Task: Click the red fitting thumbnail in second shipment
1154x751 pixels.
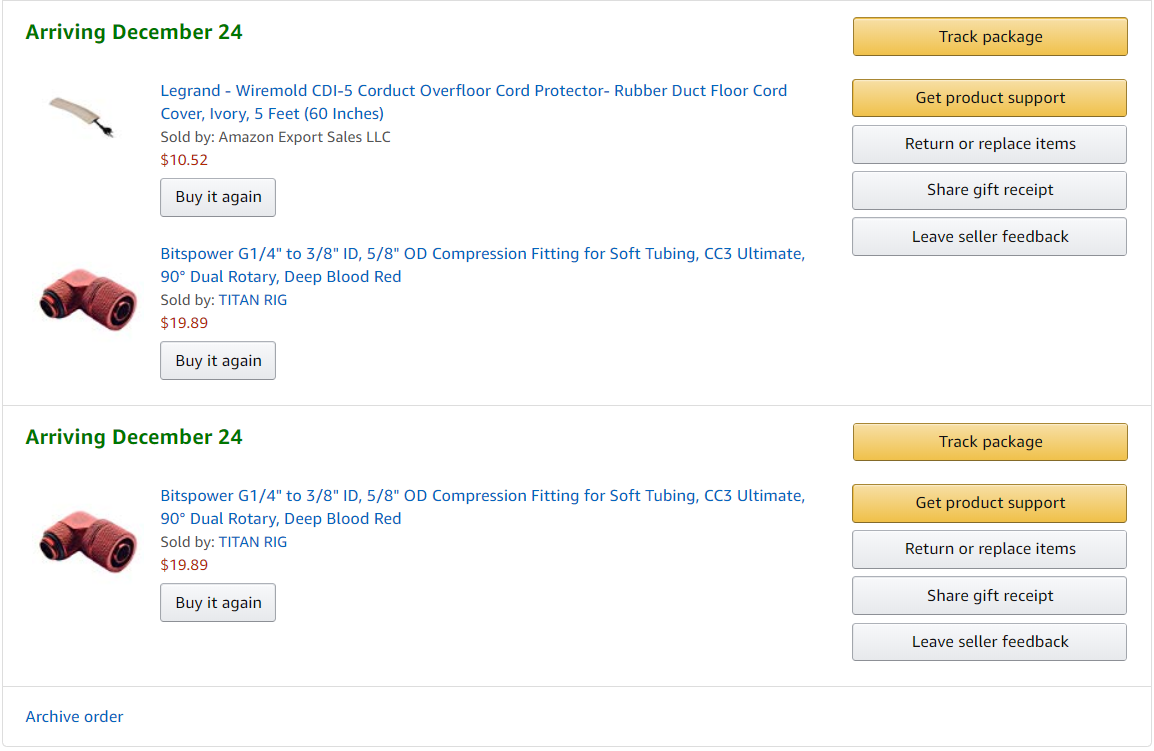Action: (88, 539)
